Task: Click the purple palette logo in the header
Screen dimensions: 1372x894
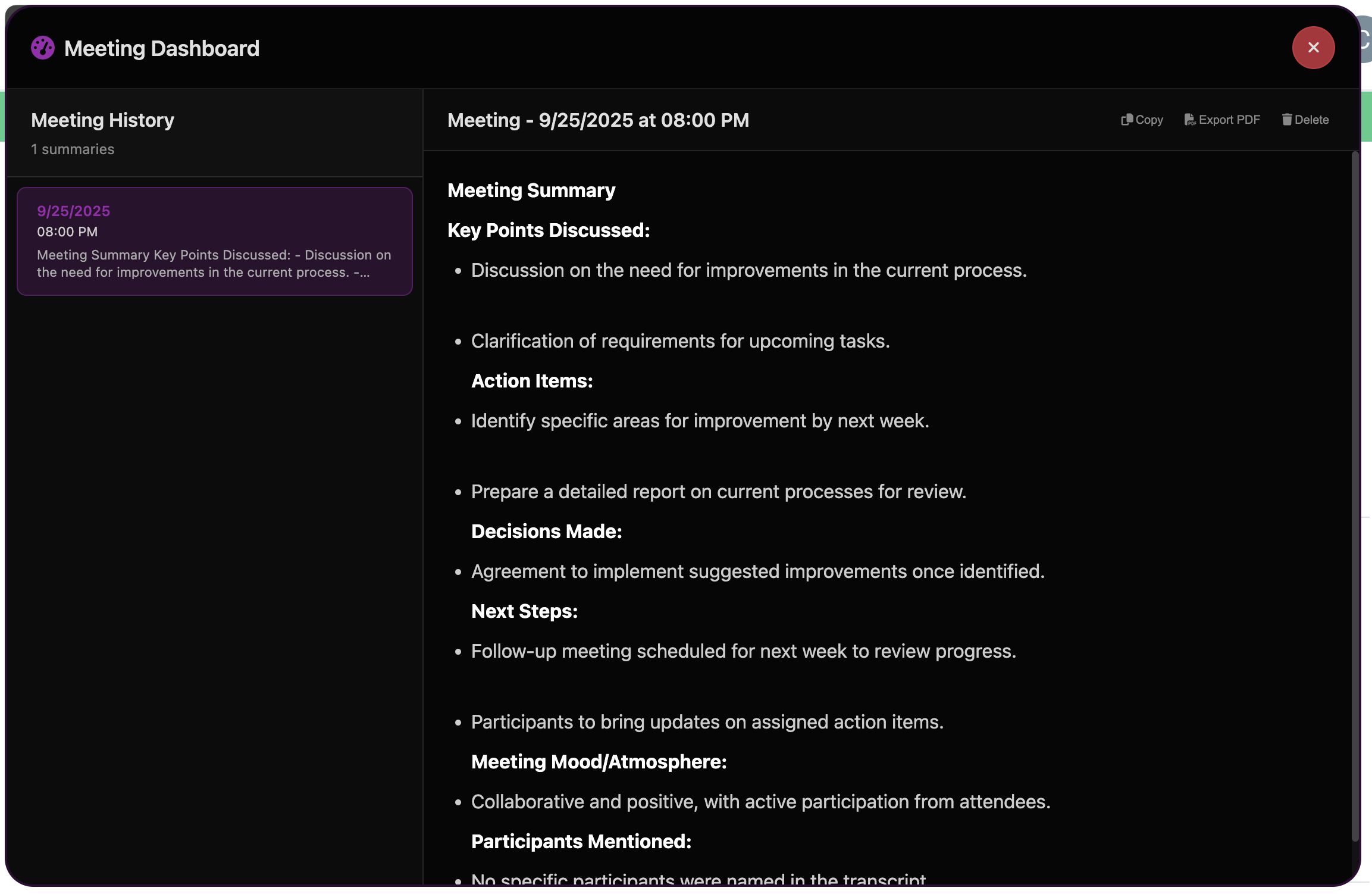Action: coord(42,48)
